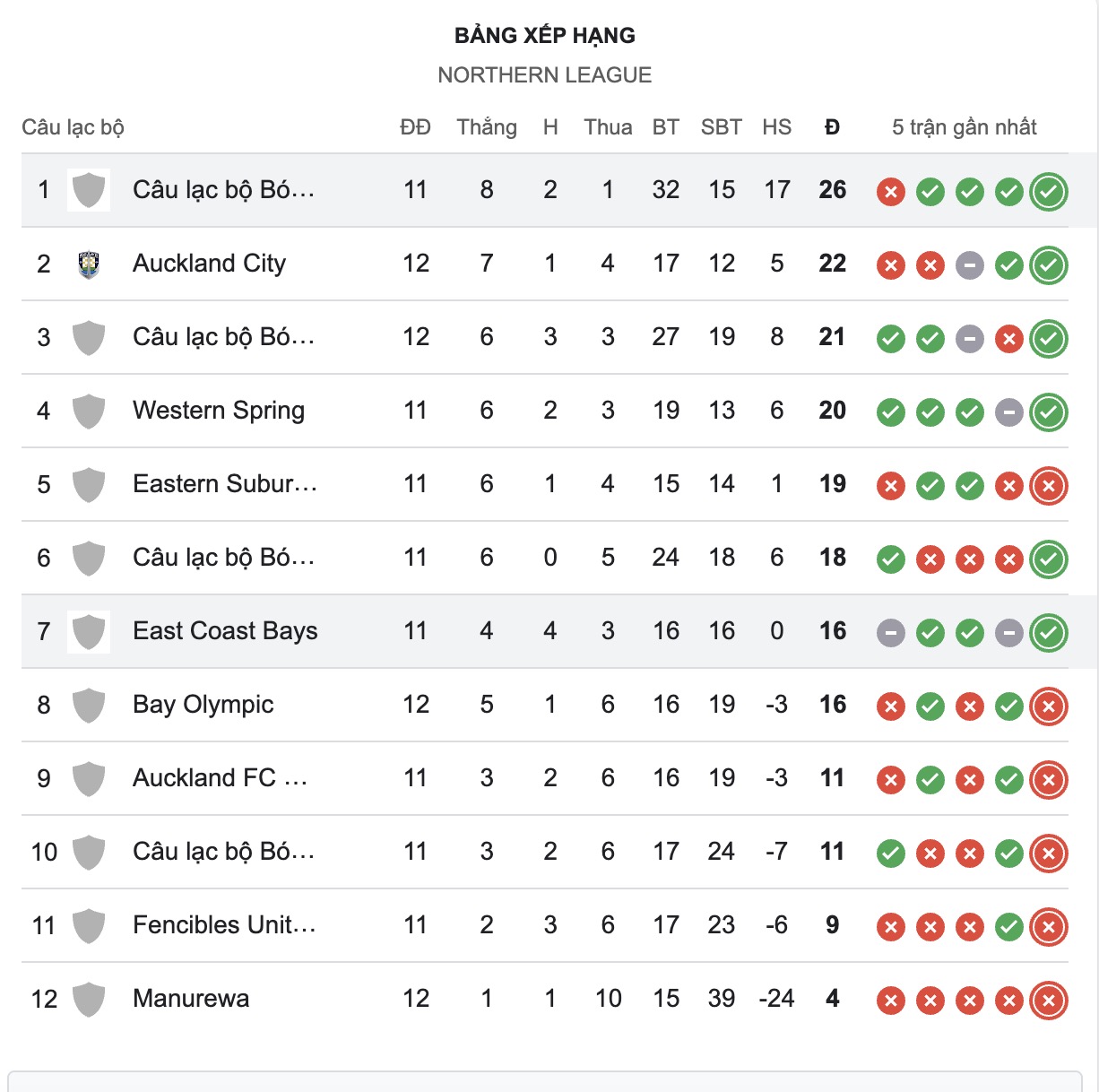Click Western Spring shield logo
The height and width of the screenshot is (1092, 1099).
[88, 412]
